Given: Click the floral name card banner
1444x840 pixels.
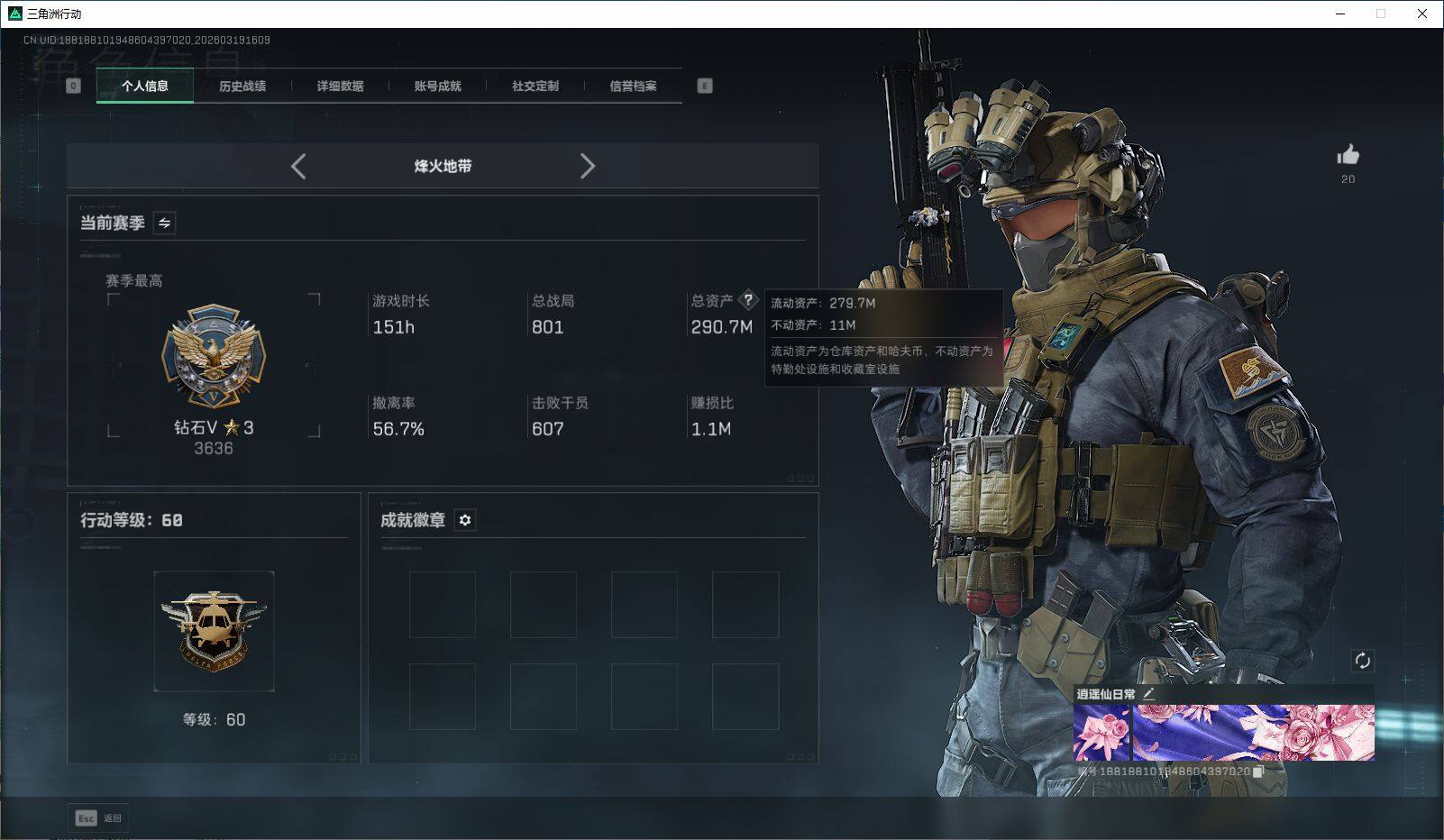Looking at the screenshot, I should point(1224,733).
